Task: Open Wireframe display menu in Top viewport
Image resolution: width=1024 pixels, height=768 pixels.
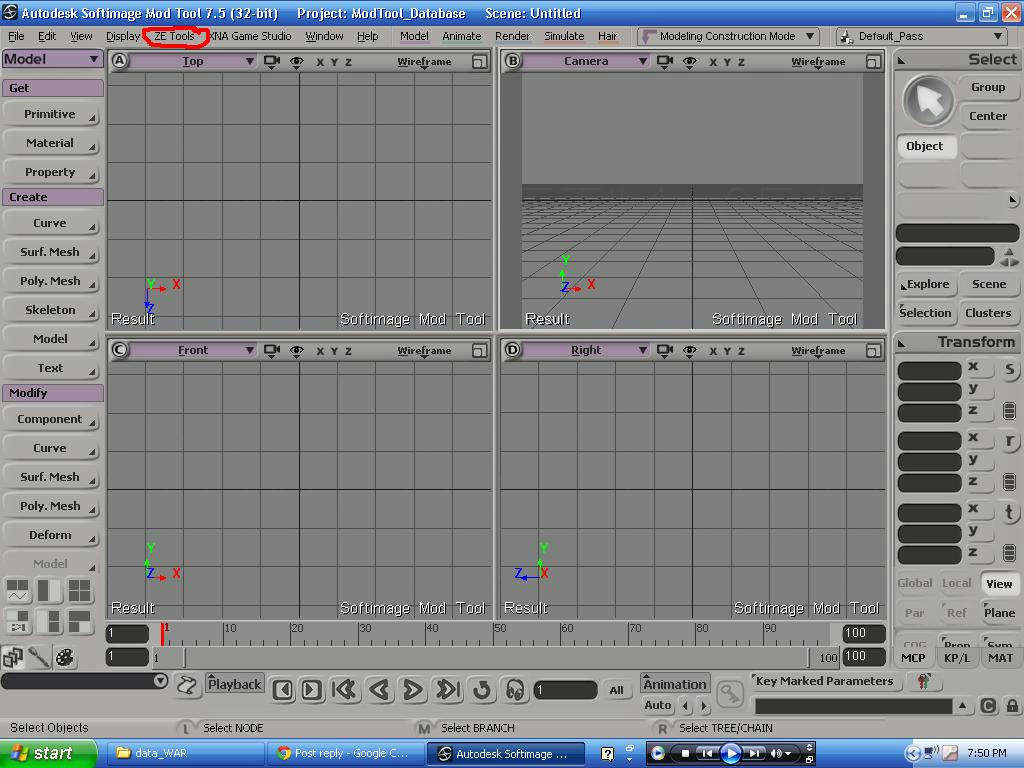Action: click(424, 61)
